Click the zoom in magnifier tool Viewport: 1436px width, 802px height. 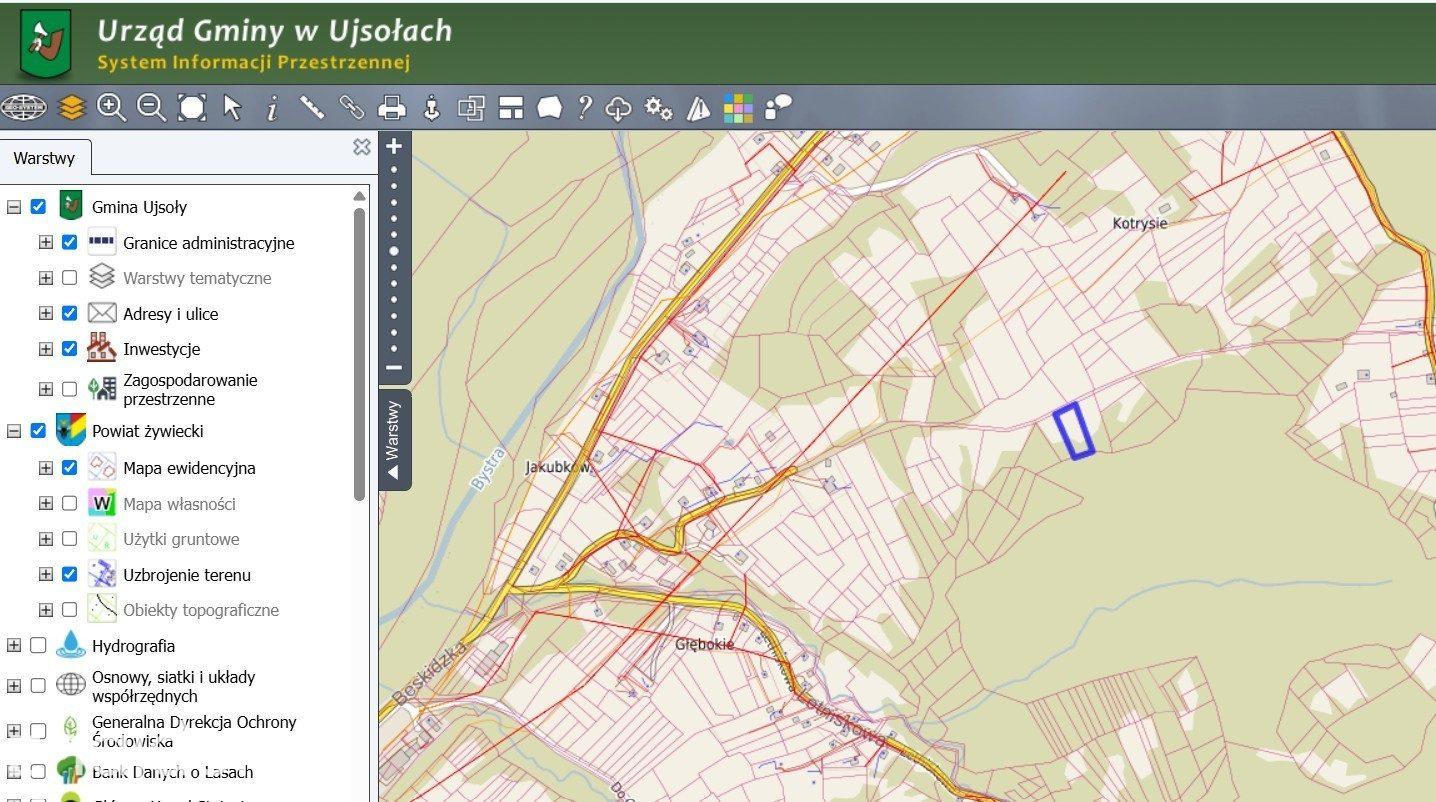[111, 107]
